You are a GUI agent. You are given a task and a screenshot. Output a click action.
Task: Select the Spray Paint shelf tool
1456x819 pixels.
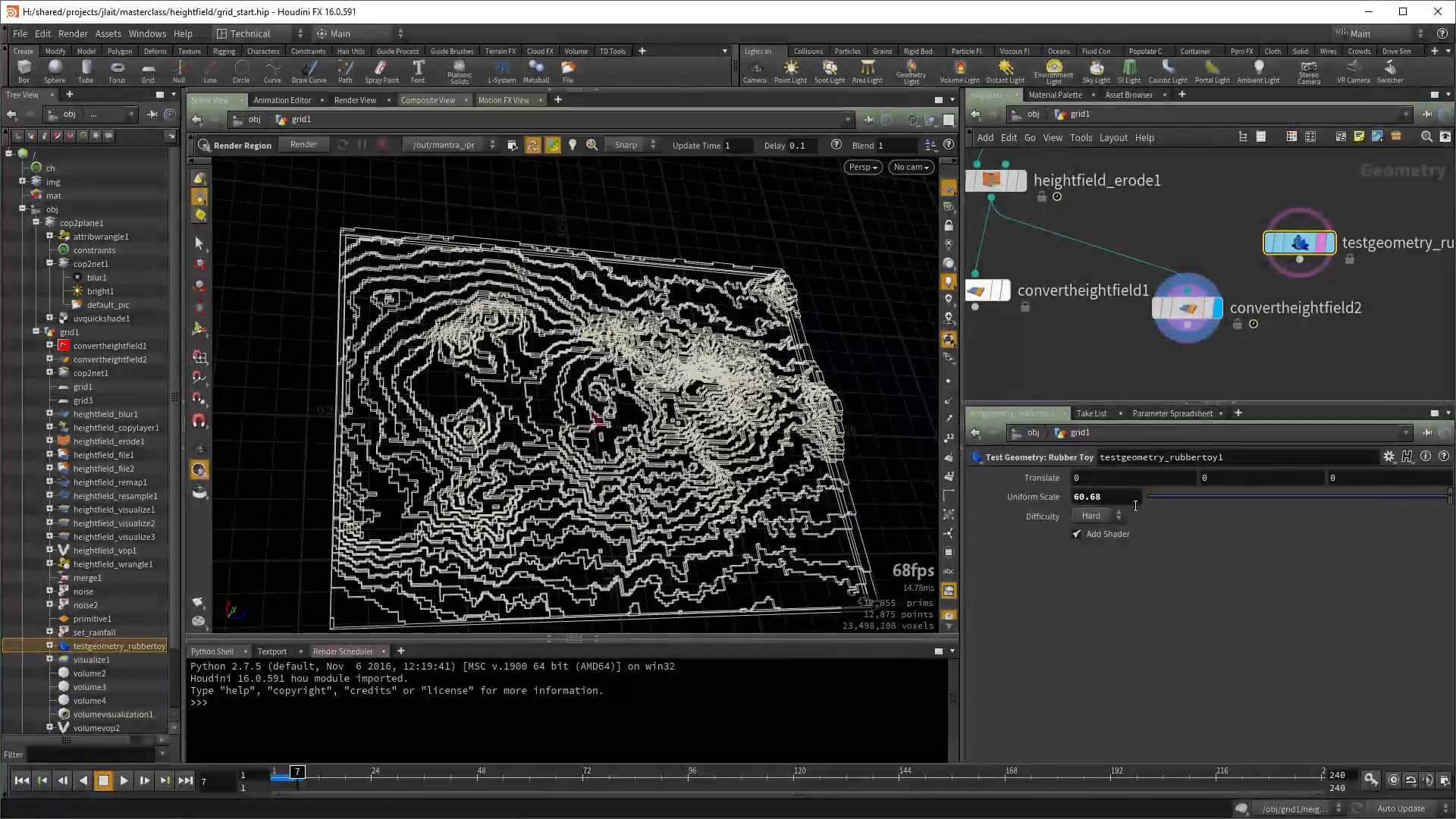(381, 72)
